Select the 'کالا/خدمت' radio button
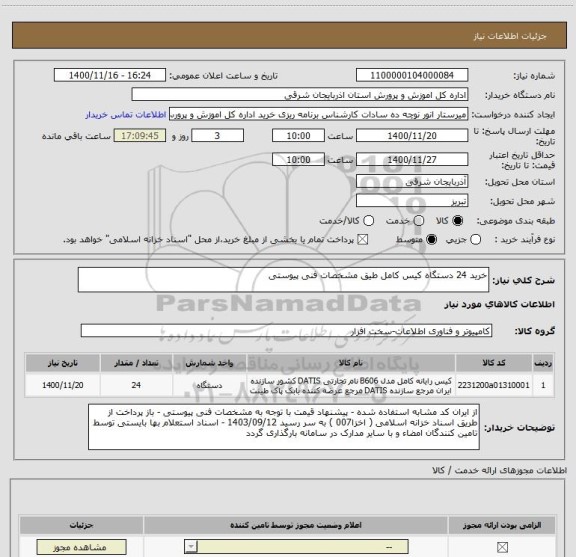The width and height of the screenshot is (576, 557). tap(368, 221)
